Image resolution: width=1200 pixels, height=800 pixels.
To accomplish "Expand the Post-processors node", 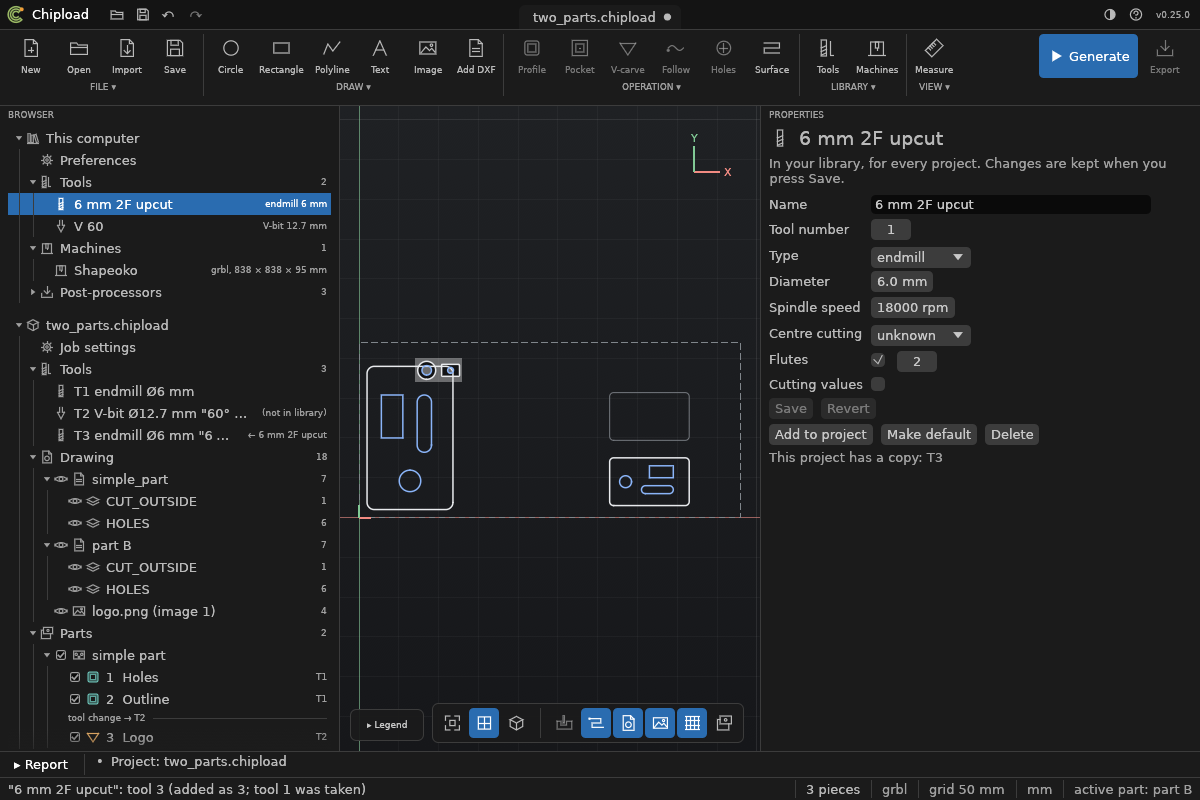I will click(x=33, y=292).
